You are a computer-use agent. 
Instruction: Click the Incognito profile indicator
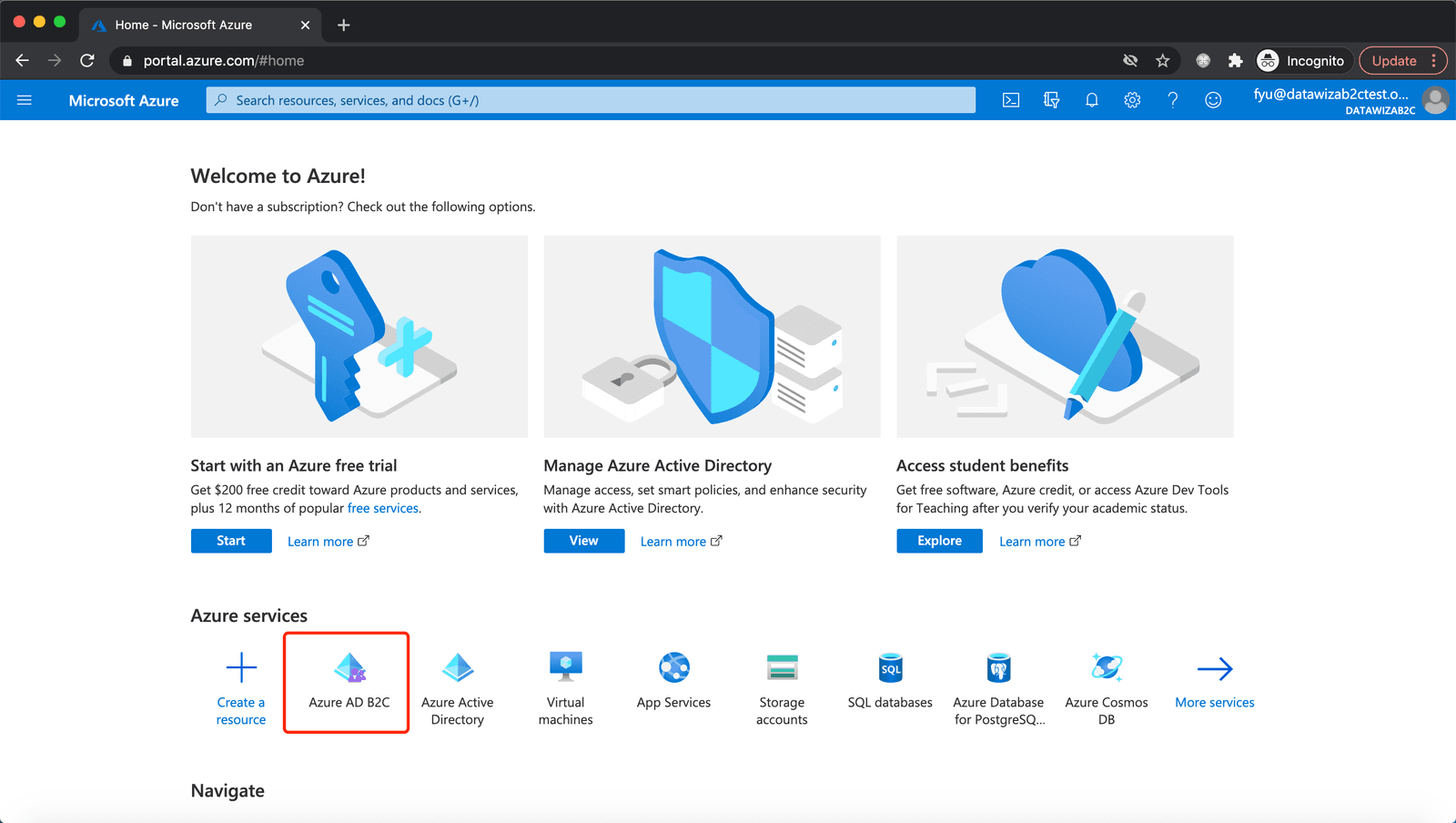pos(1301,61)
